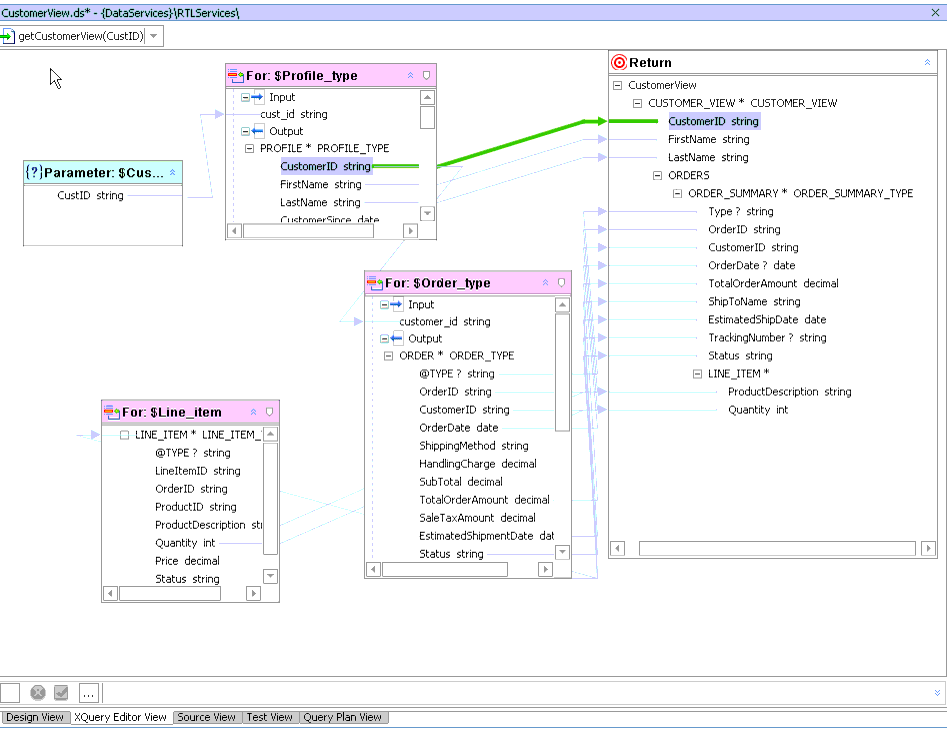Click the getCustomerView function arrow icon
Image resolution: width=951 pixels, height=731 pixels.
pyautogui.click(x=7, y=36)
